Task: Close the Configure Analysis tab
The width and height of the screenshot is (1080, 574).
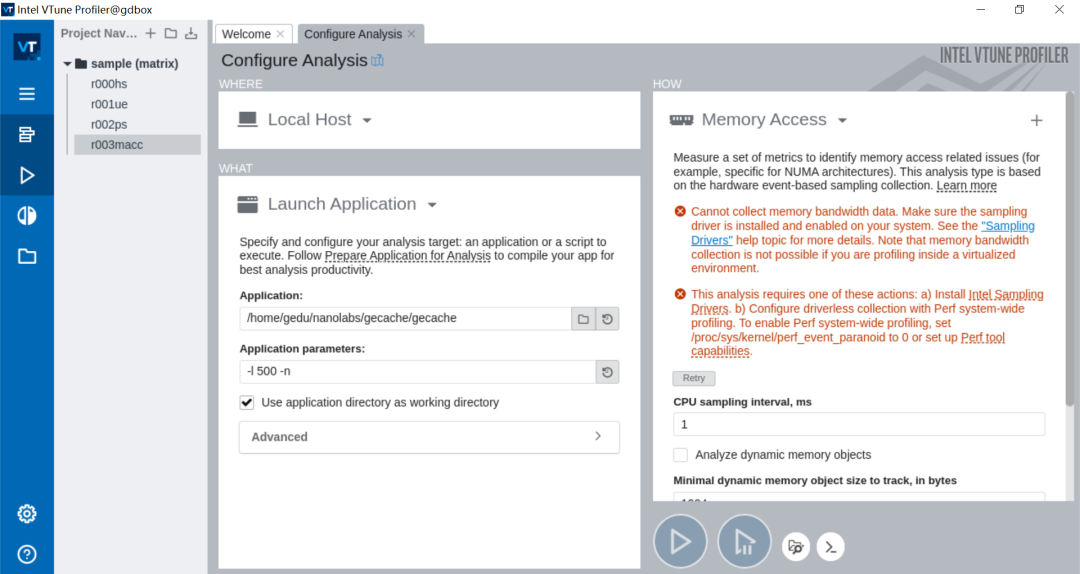Action: [411, 34]
